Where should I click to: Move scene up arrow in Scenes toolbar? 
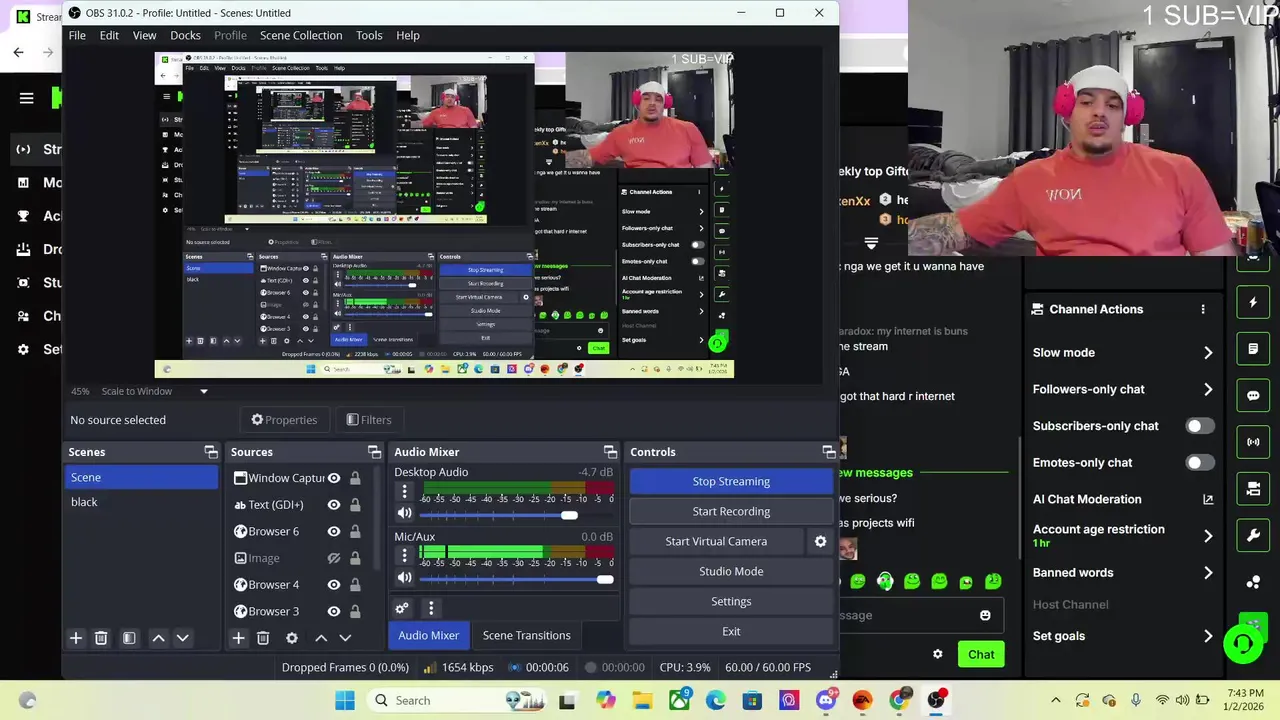point(158,638)
